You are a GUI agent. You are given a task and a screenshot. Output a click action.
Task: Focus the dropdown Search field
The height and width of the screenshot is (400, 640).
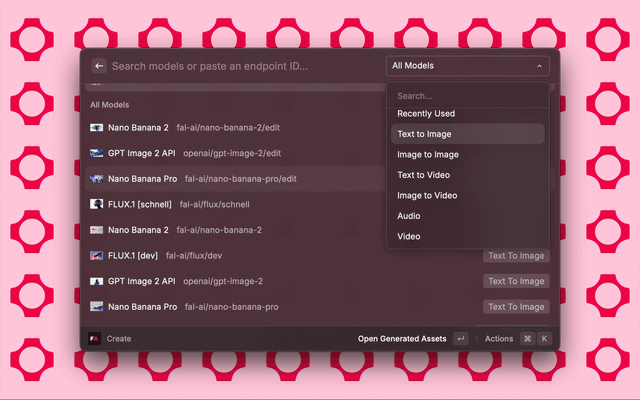tap(467, 96)
